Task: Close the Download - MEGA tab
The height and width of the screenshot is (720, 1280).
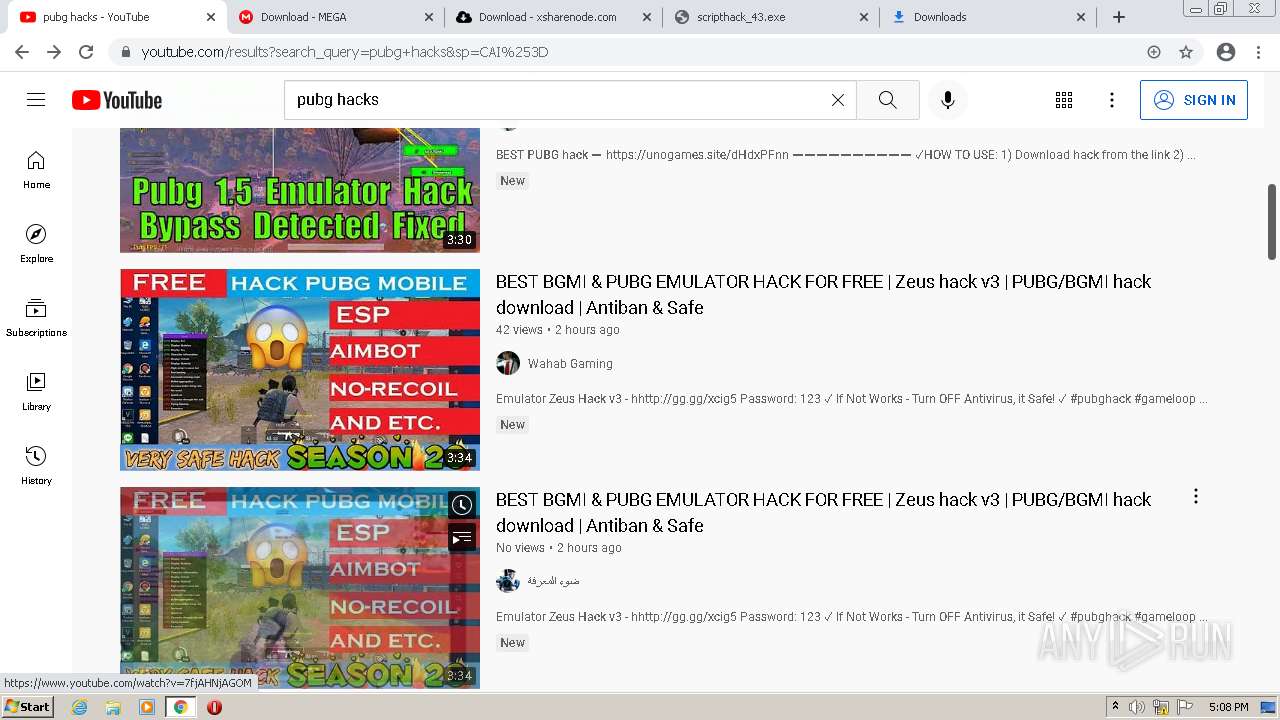Action: point(429,17)
